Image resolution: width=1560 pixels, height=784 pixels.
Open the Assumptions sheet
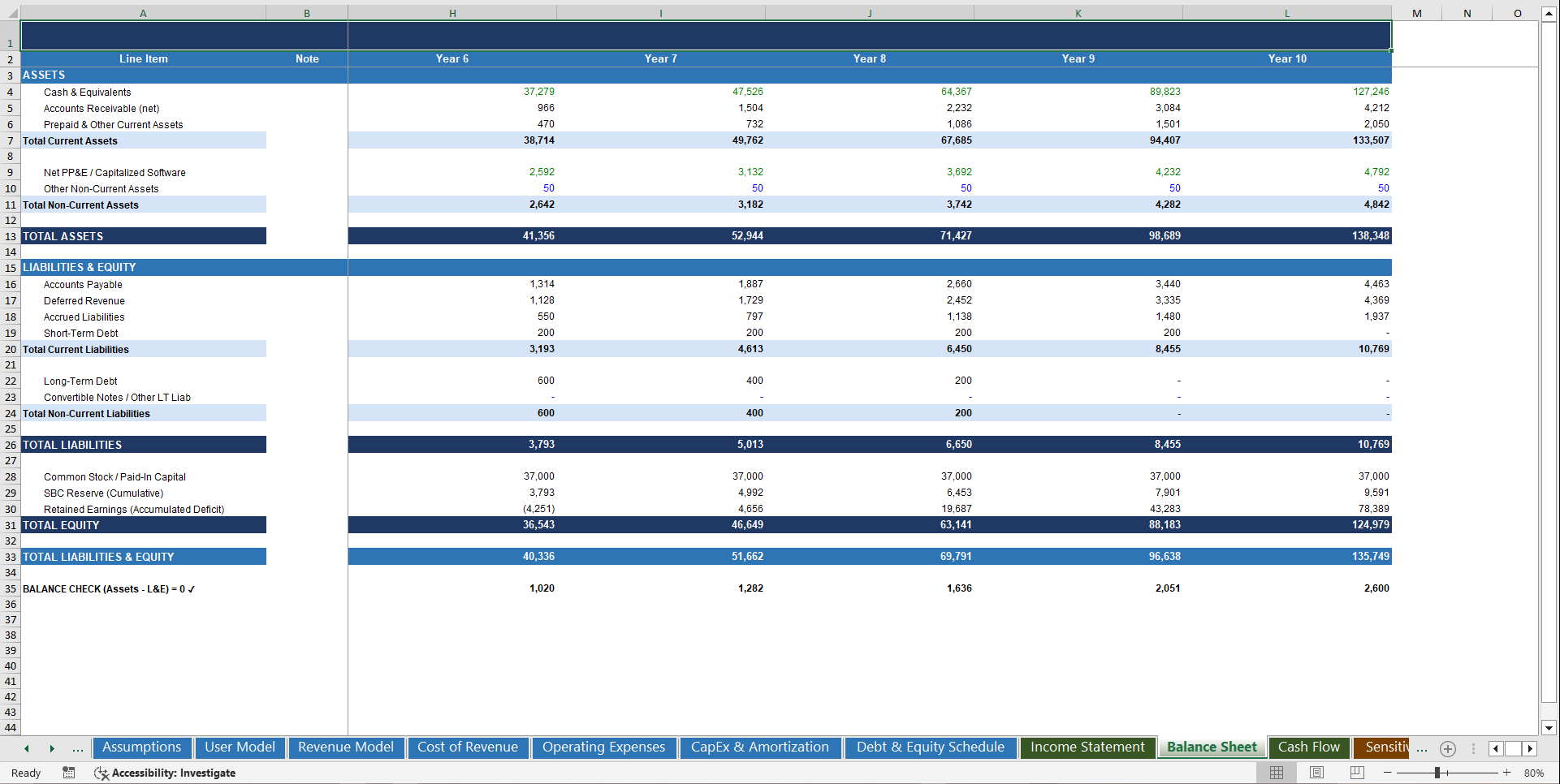(141, 747)
